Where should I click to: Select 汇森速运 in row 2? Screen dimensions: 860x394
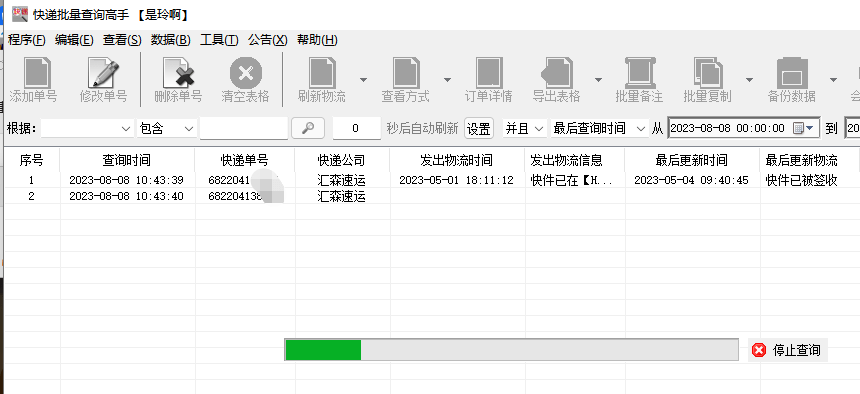(x=342, y=196)
